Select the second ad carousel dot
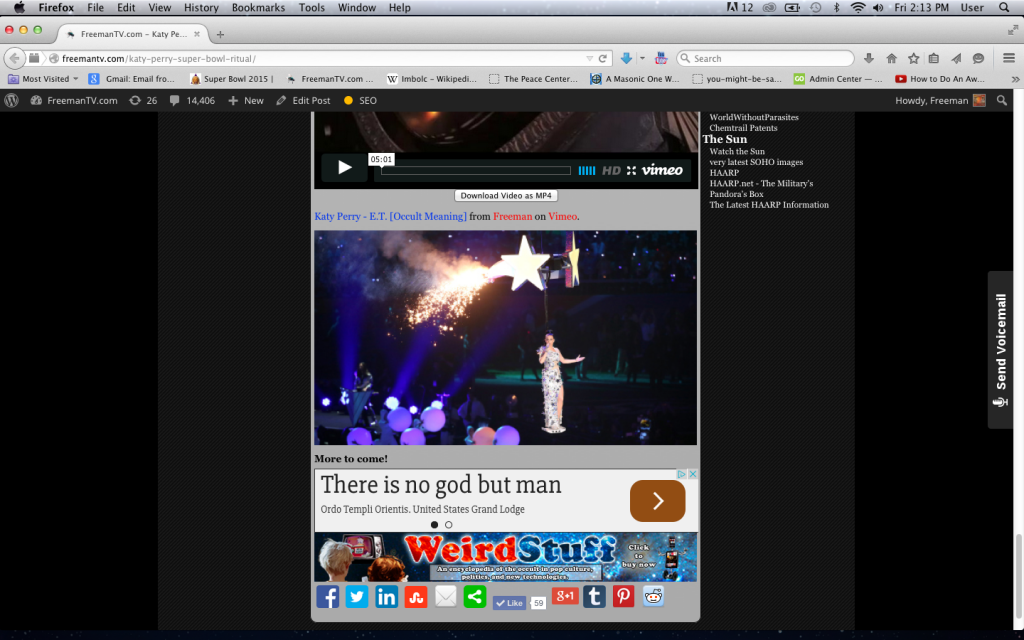1024x640 pixels. click(x=448, y=524)
